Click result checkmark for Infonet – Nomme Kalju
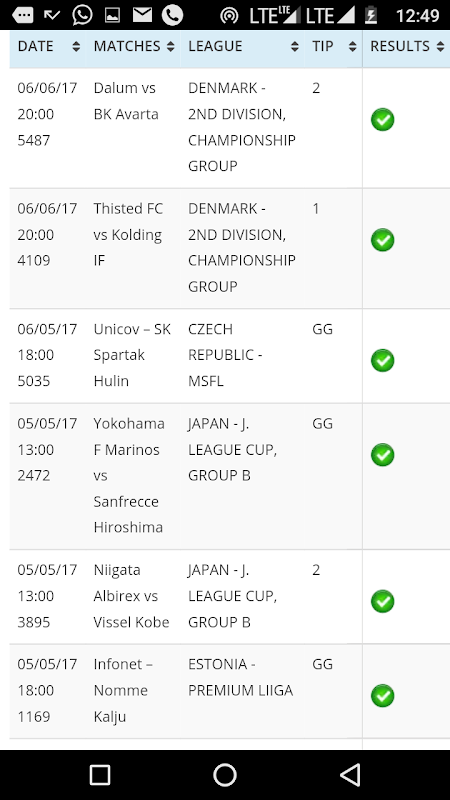 point(382,696)
